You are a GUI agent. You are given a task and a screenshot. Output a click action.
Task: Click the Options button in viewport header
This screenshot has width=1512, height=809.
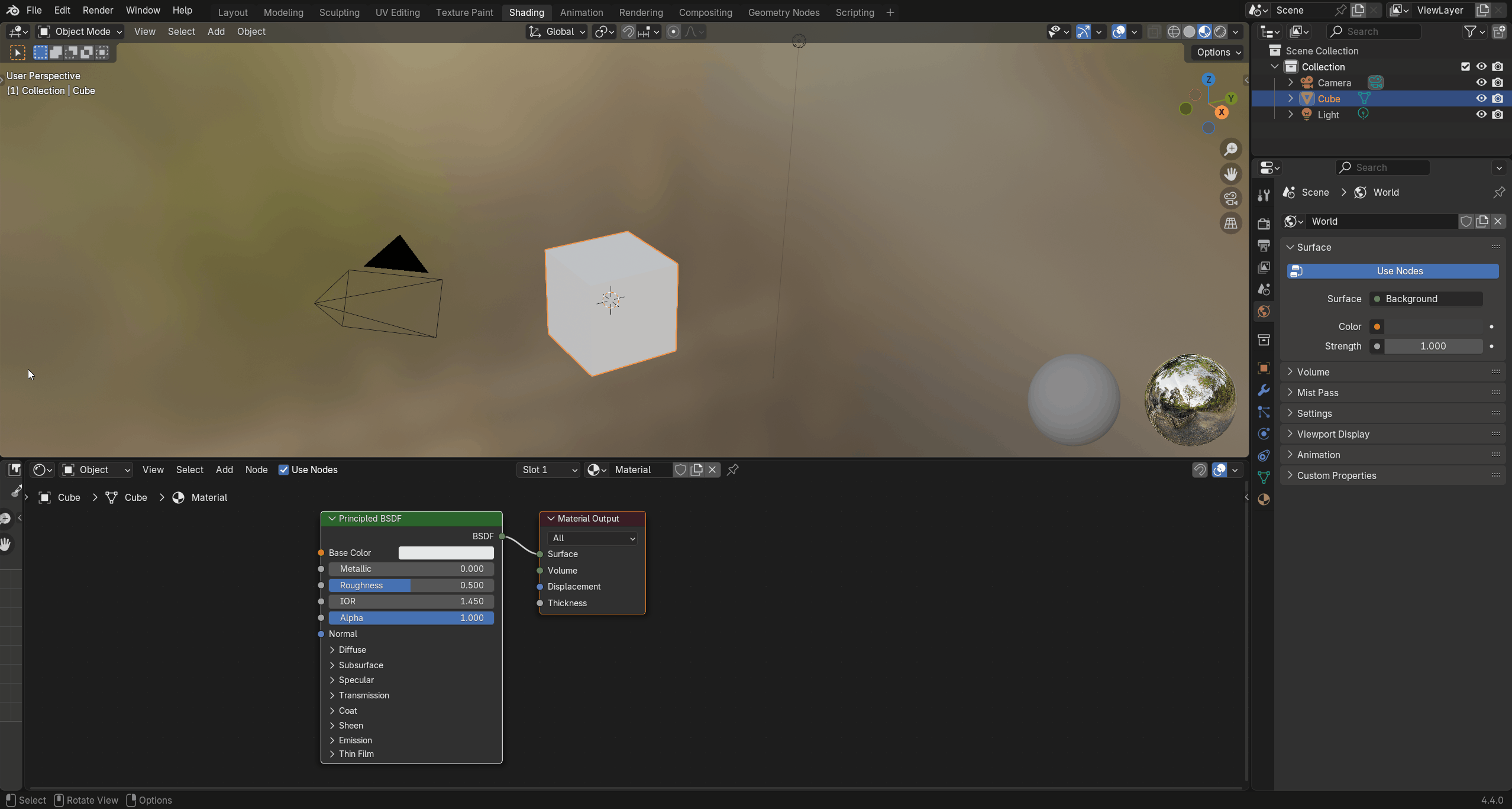click(1218, 52)
